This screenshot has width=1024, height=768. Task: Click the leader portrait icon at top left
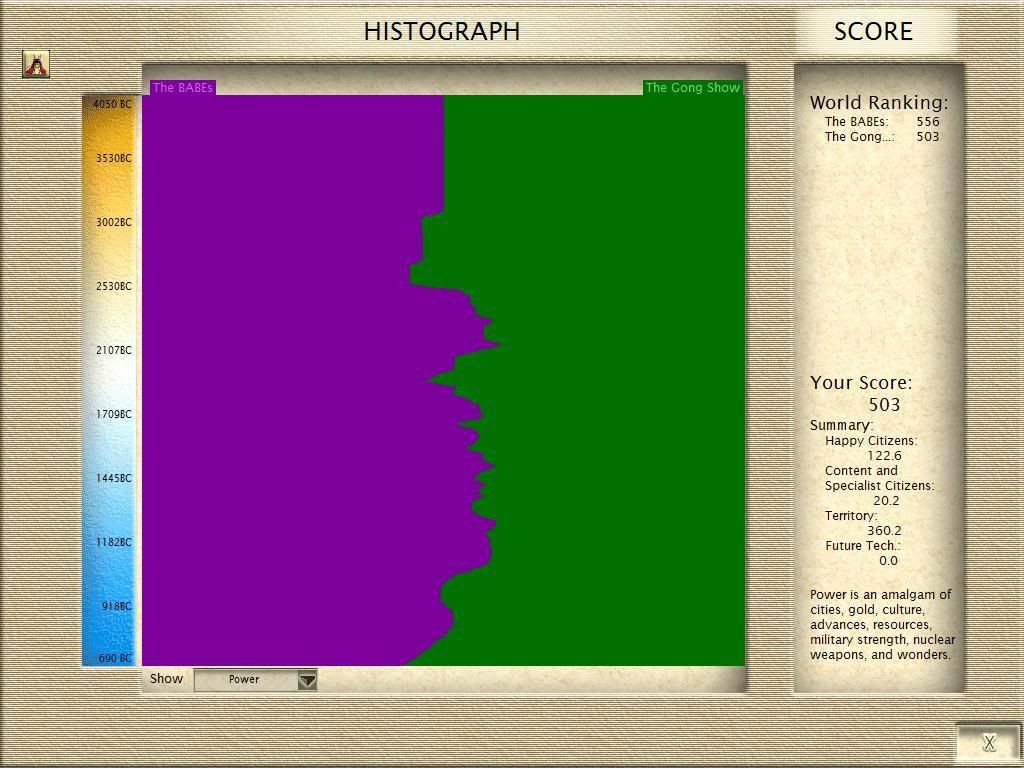(36, 64)
